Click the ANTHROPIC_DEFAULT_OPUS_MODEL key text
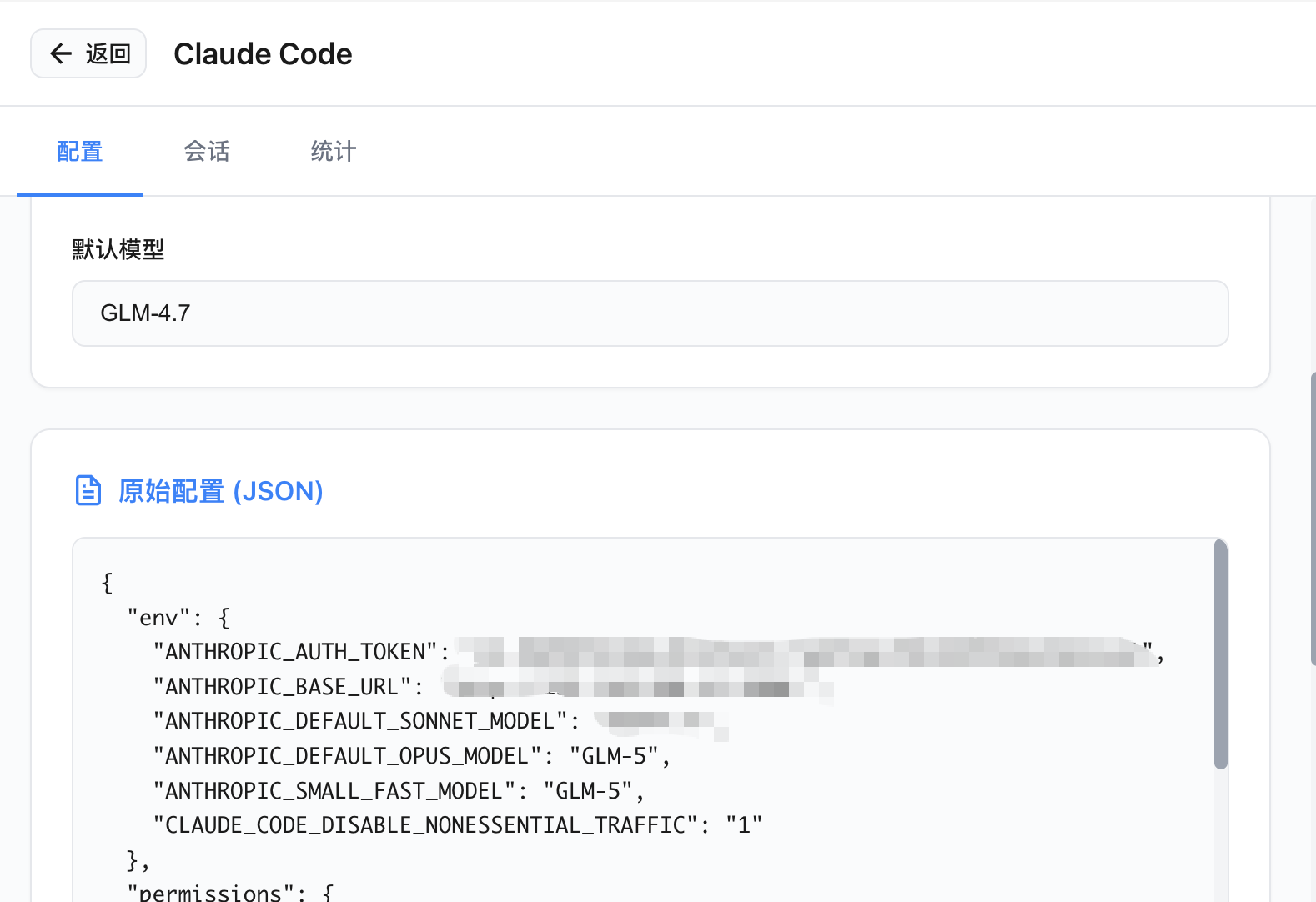The image size is (1316, 902). pyautogui.click(x=348, y=756)
